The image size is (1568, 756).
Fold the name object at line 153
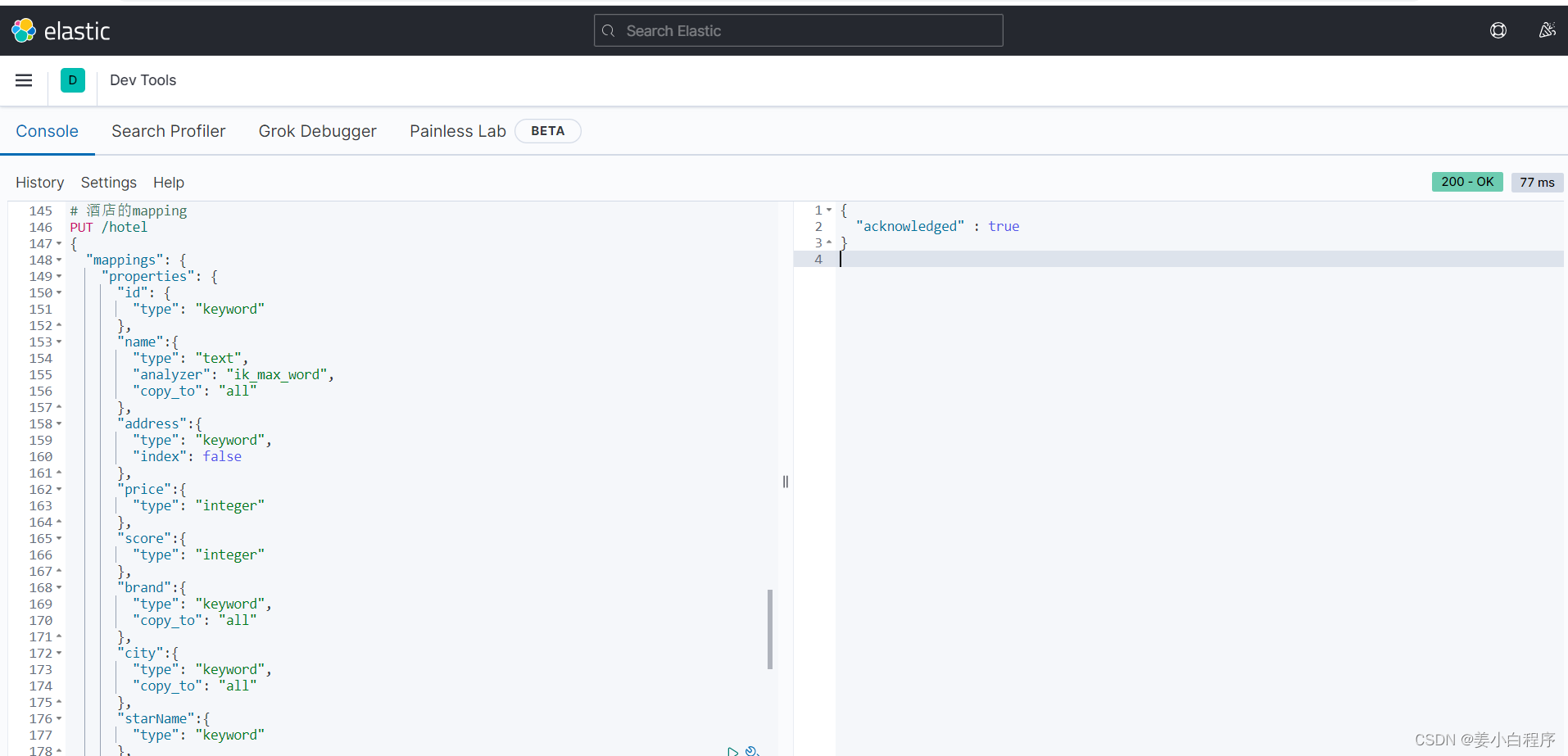click(57, 342)
